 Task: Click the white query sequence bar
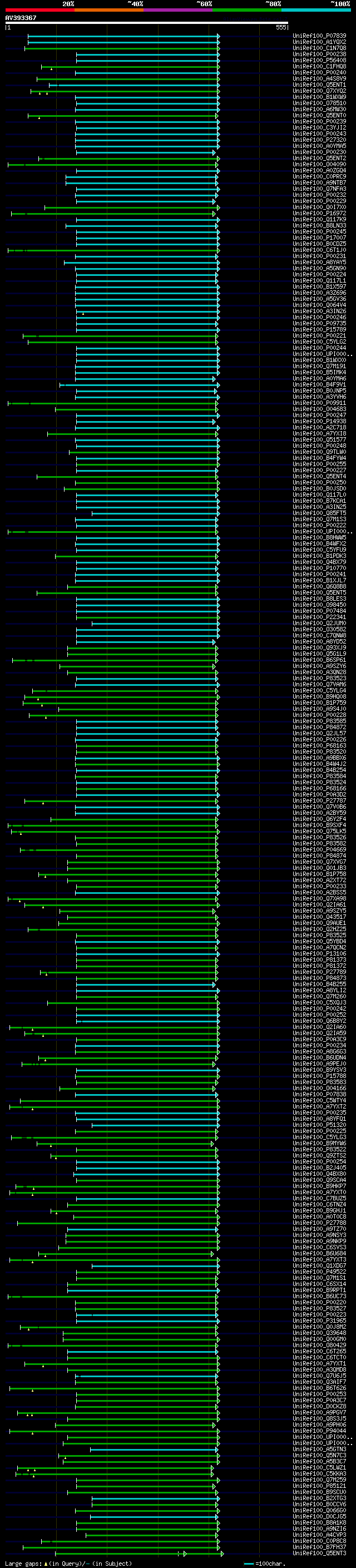(x=147, y=23)
